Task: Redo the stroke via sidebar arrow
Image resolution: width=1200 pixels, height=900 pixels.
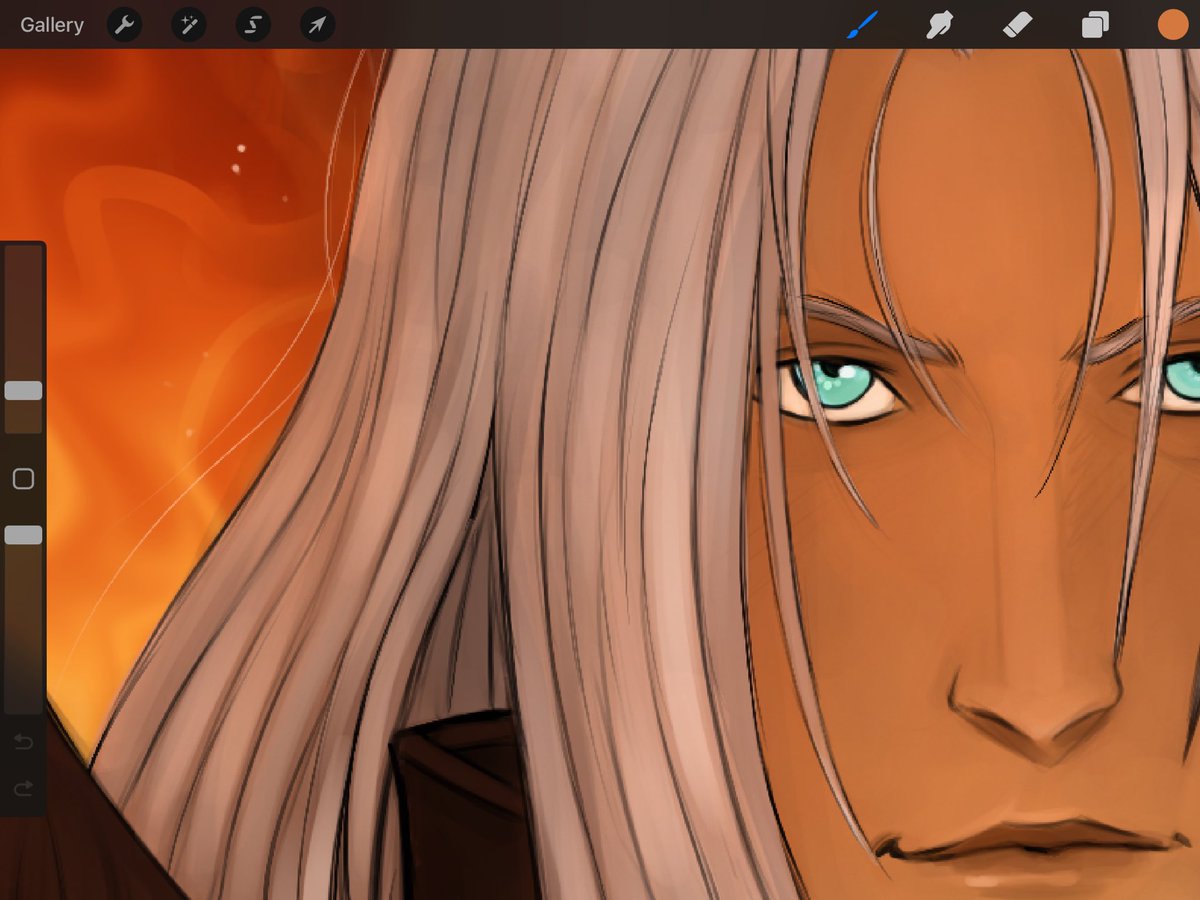Action: point(23,789)
